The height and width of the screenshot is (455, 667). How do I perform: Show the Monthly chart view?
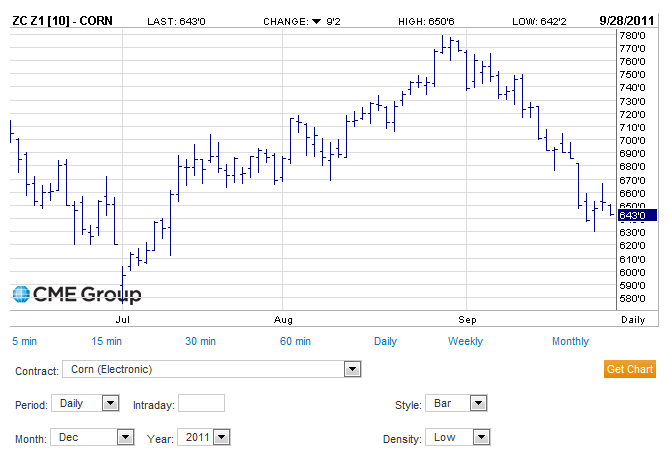pyautogui.click(x=570, y=341)
